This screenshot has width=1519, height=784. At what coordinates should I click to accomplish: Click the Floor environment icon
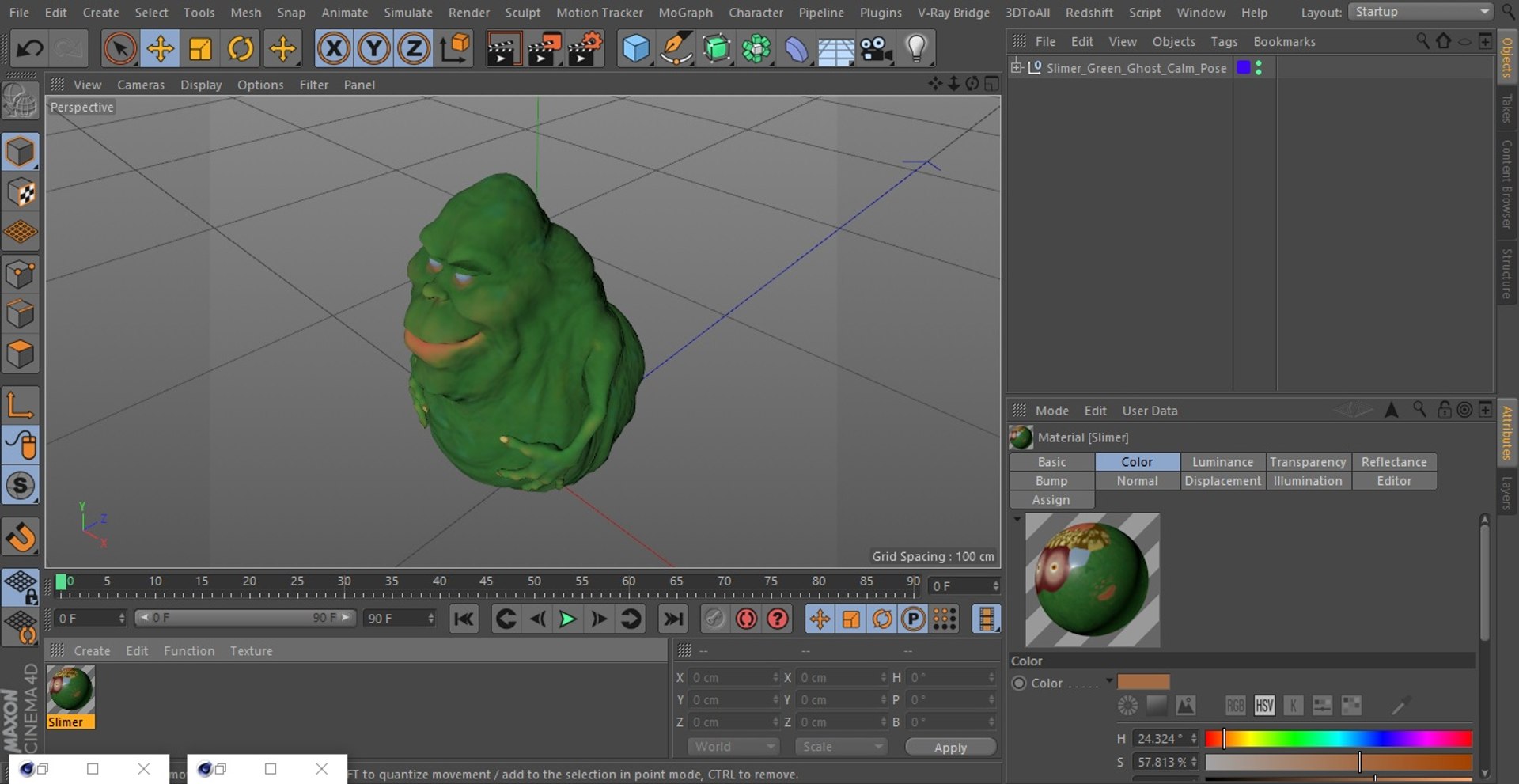point(836,49)
